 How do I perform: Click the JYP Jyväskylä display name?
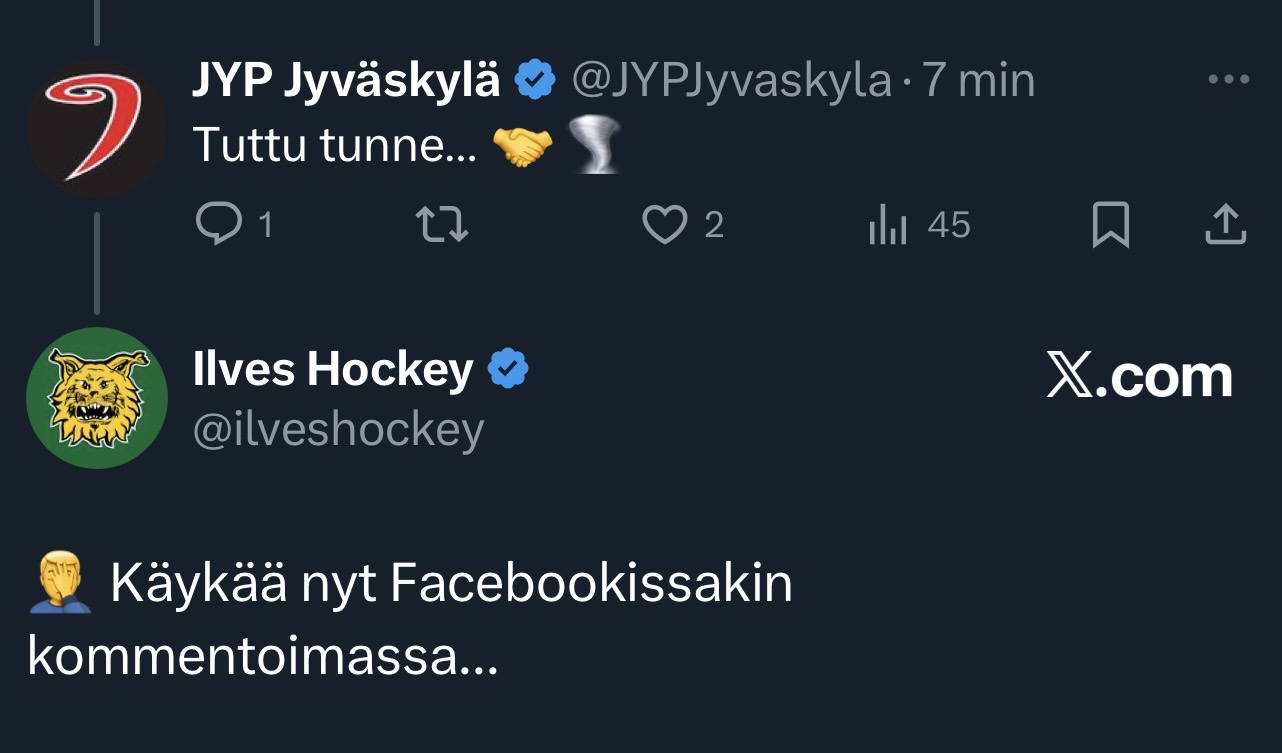click(346, 81)
